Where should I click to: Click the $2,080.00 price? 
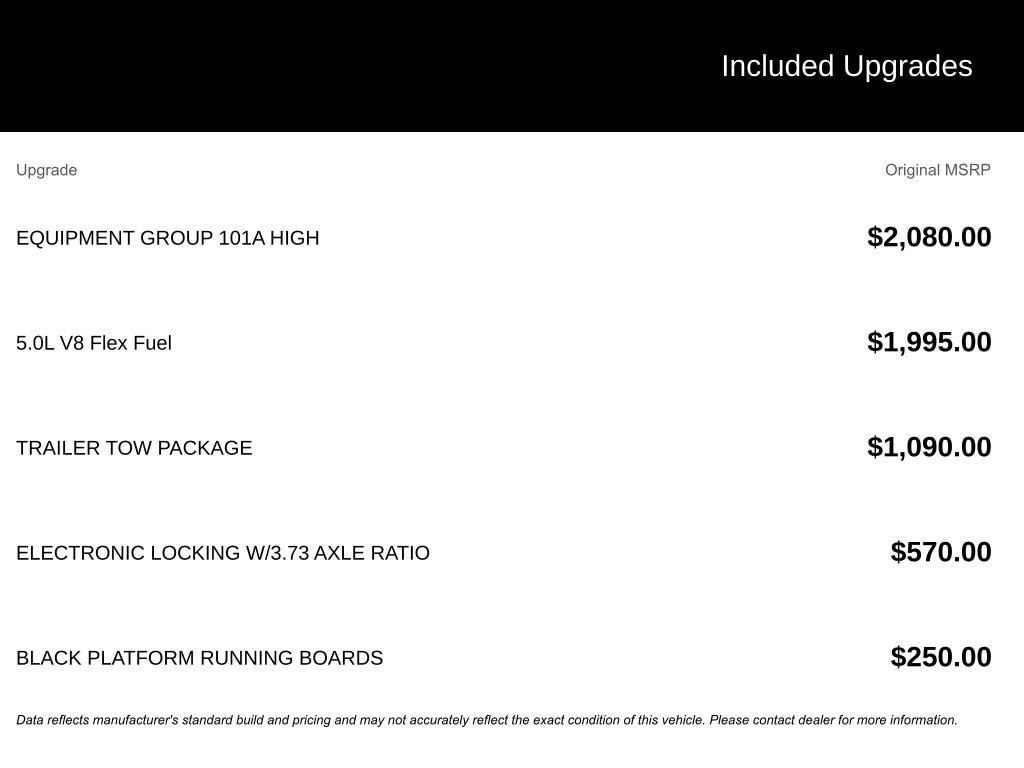[929, 237]
